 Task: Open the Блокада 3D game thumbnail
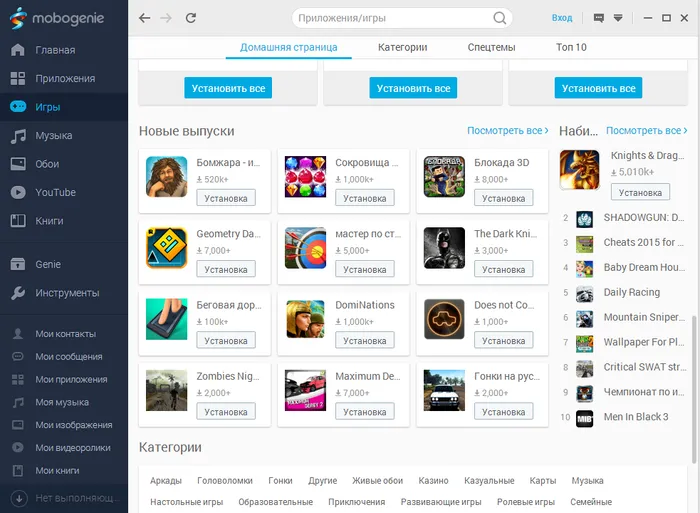444,177
